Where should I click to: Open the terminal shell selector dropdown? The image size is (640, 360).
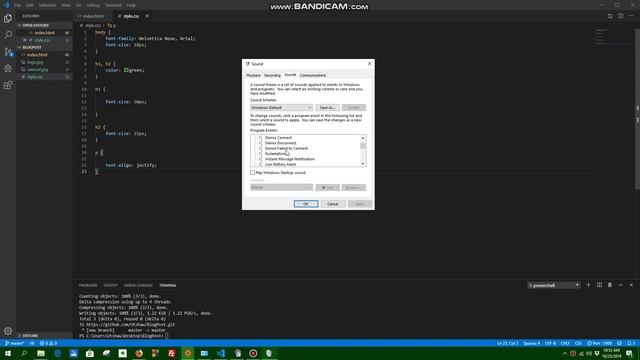553,285
